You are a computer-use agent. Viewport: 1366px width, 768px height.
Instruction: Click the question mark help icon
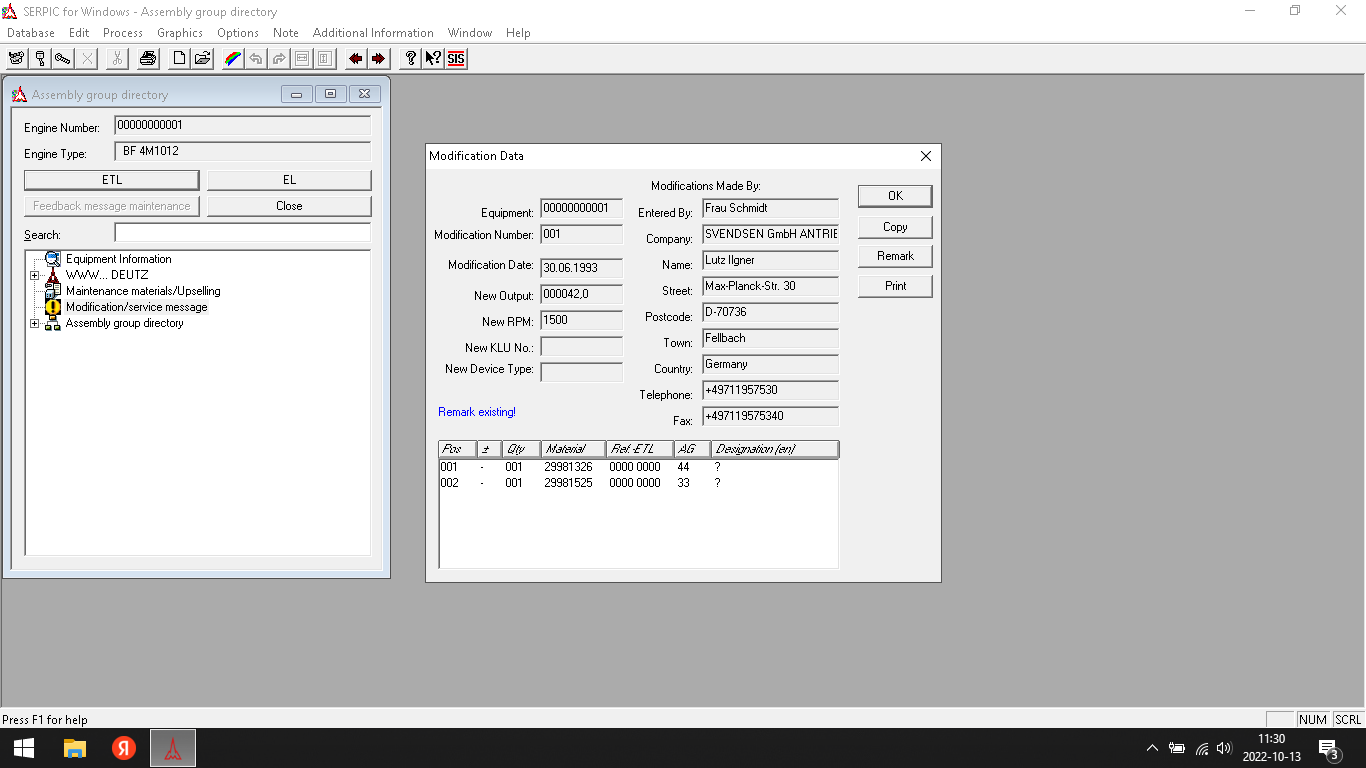pyautogui.click(x=410, y=59)
